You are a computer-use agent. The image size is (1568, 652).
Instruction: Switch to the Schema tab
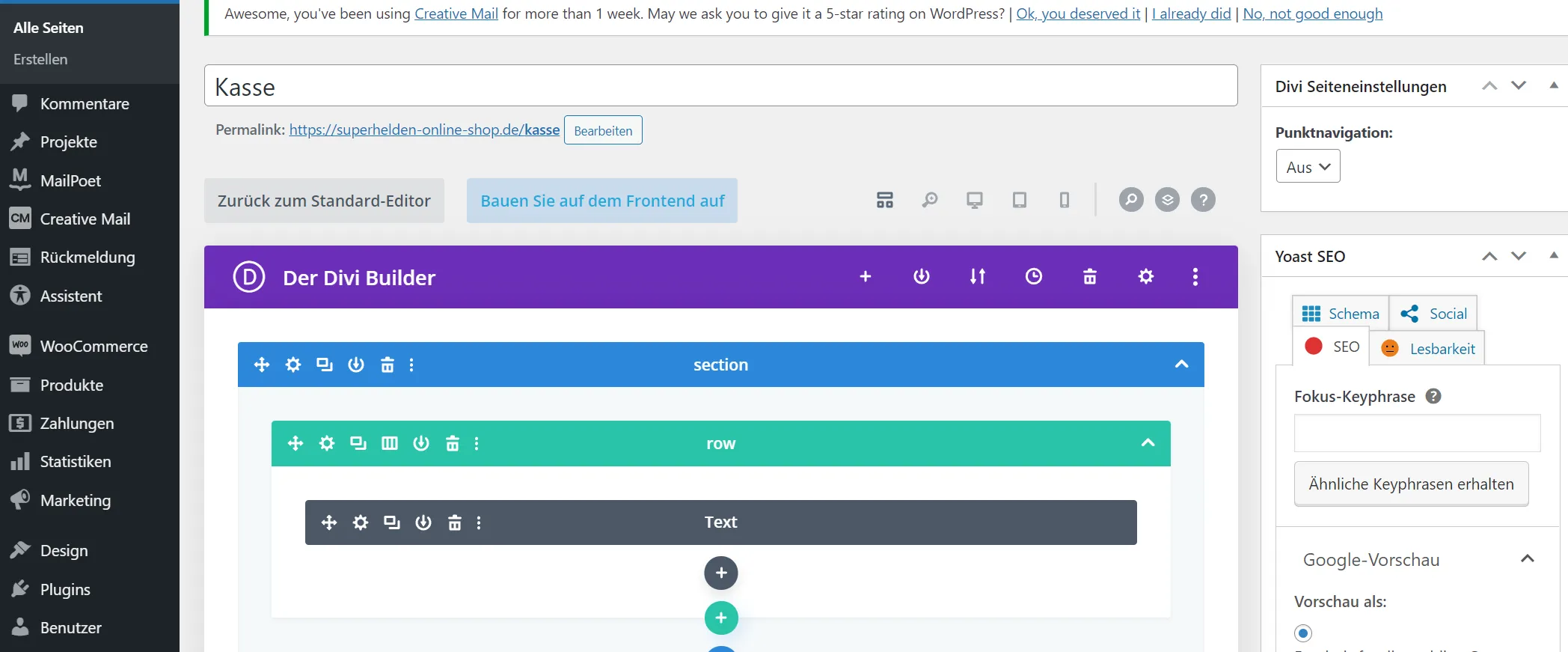(1341, 313)
